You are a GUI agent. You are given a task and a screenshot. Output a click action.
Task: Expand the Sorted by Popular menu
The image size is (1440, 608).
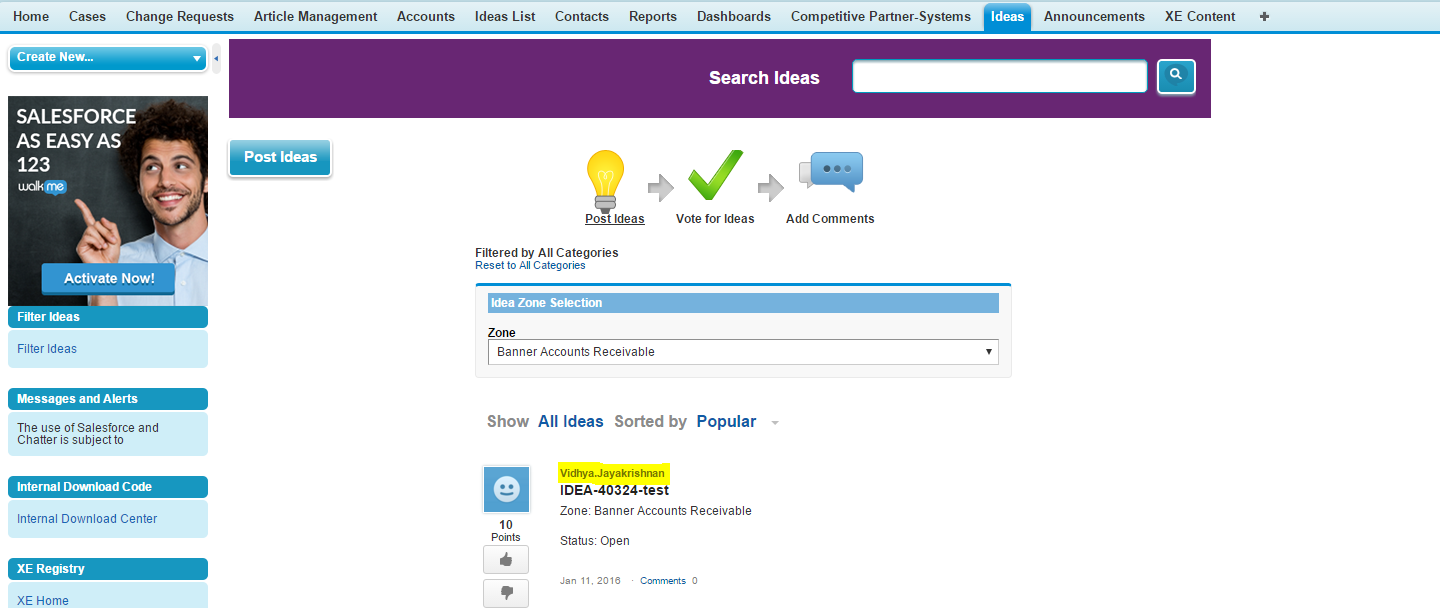pyautogui.click(x=774, y=423)
